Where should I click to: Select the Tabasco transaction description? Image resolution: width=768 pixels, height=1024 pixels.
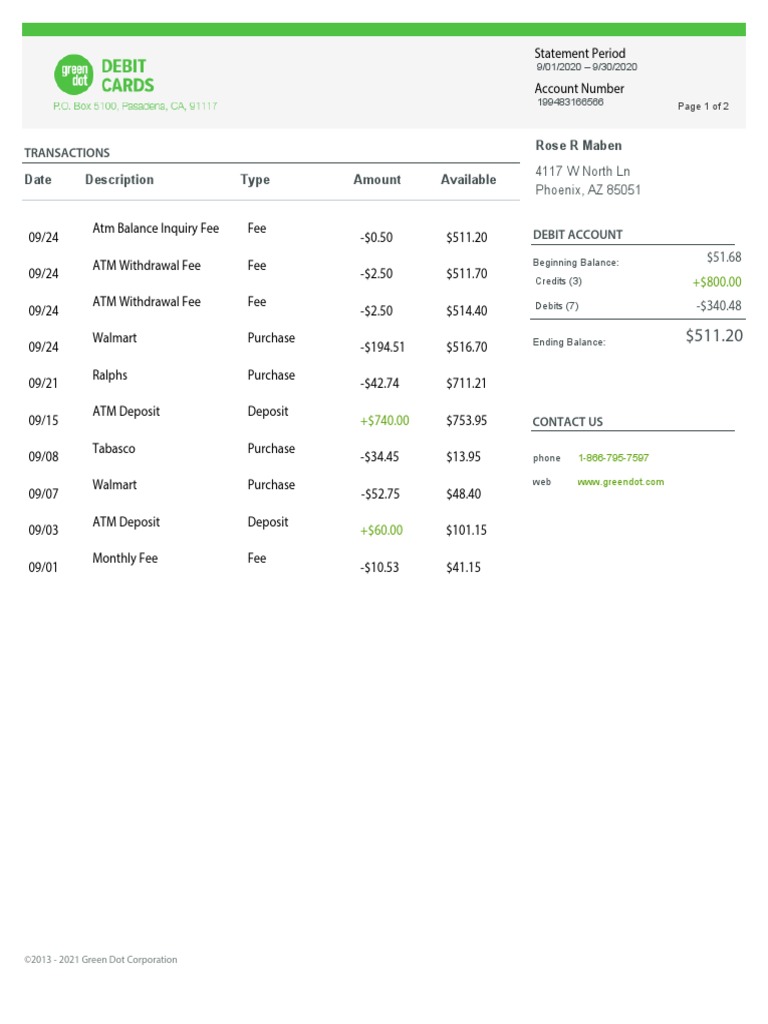pyautogui.click(x=114, y=449)
